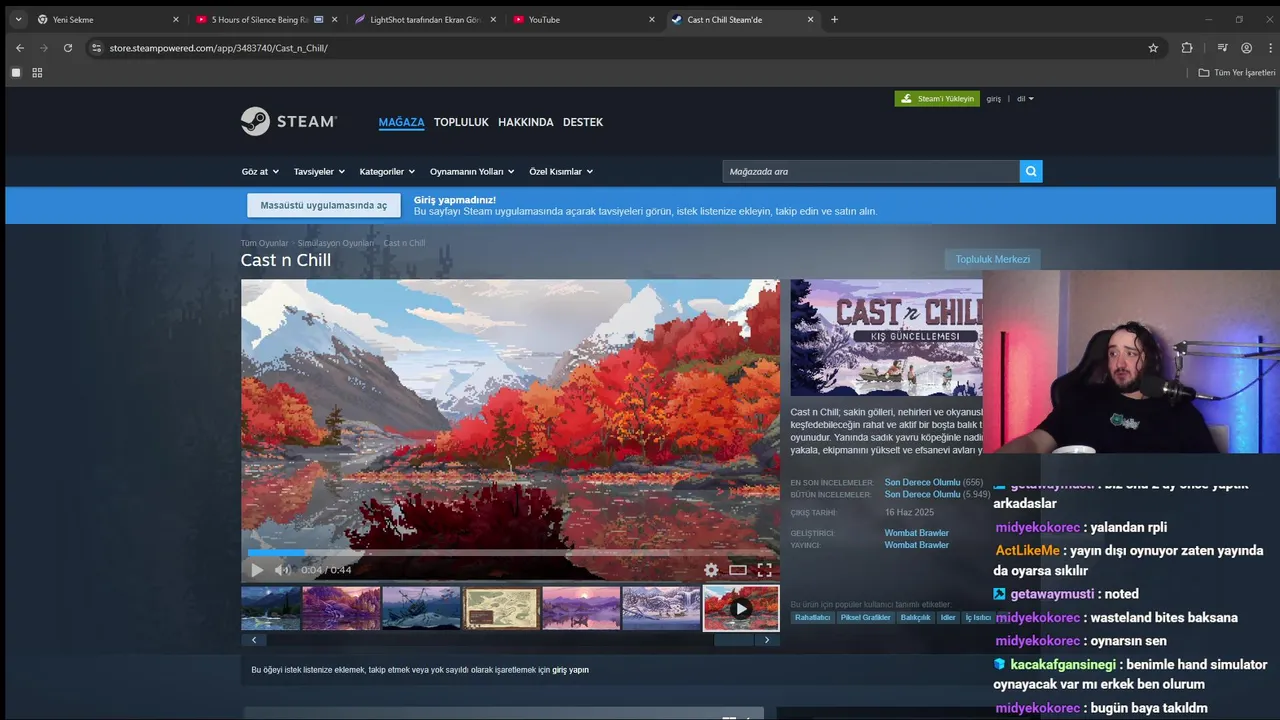The image size is (1280, 720).
Task: Select the Idler tag
Action: [948, 617]
